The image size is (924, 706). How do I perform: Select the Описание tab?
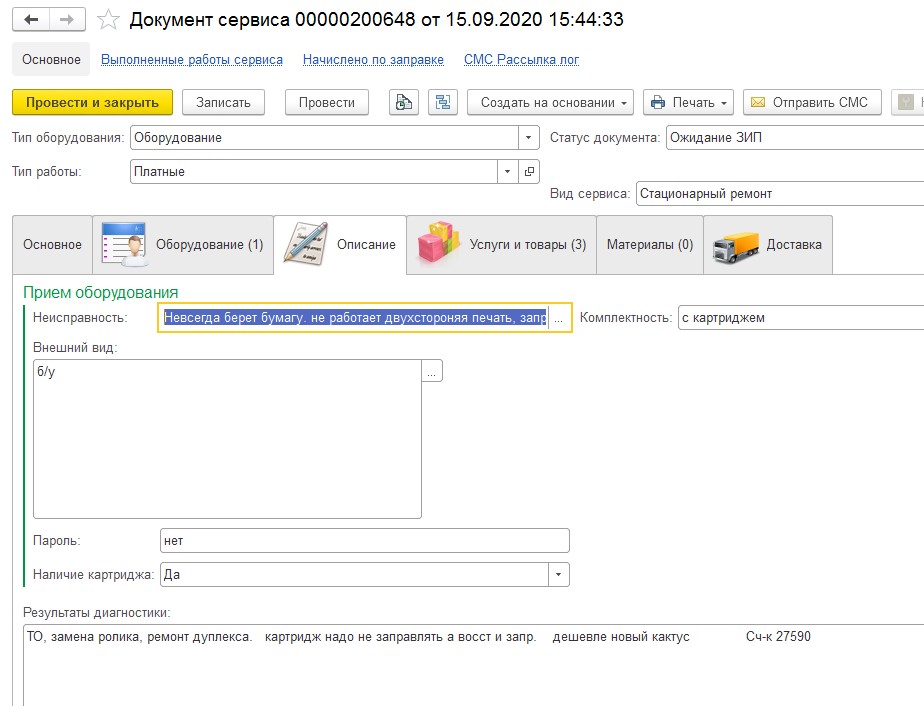[x=340, y=245]
